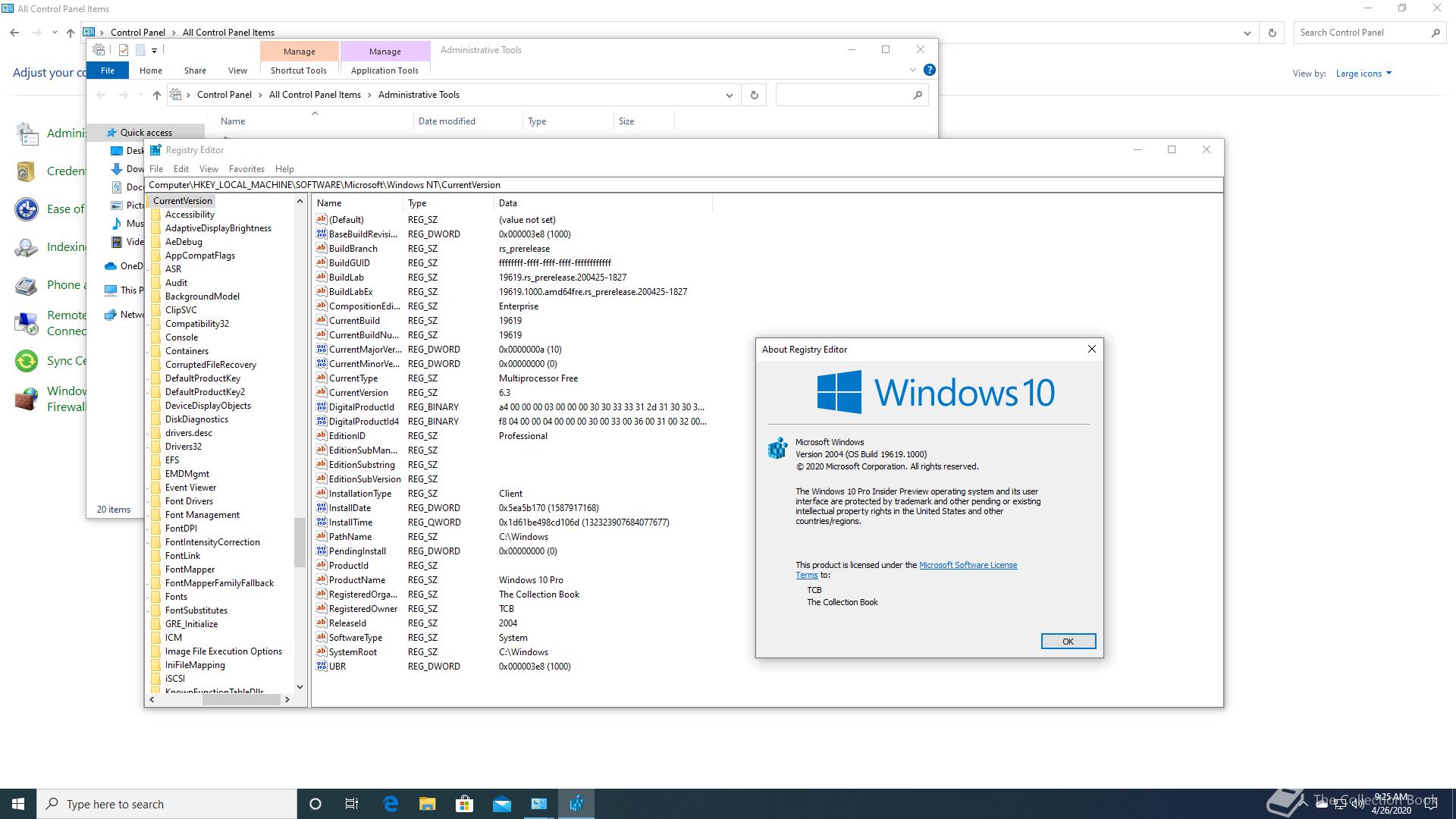Click Control Panel up arrow navigation
Viewport: 1456px width, 819px height.
pyautogui.click(x=71, y=33)
